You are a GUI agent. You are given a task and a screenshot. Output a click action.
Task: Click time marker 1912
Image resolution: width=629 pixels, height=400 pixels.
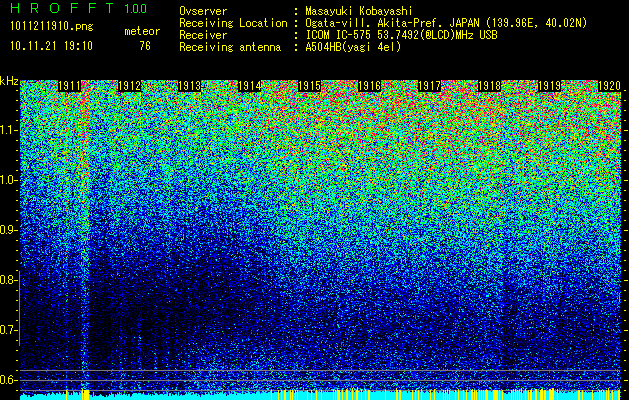pos(130,86)
